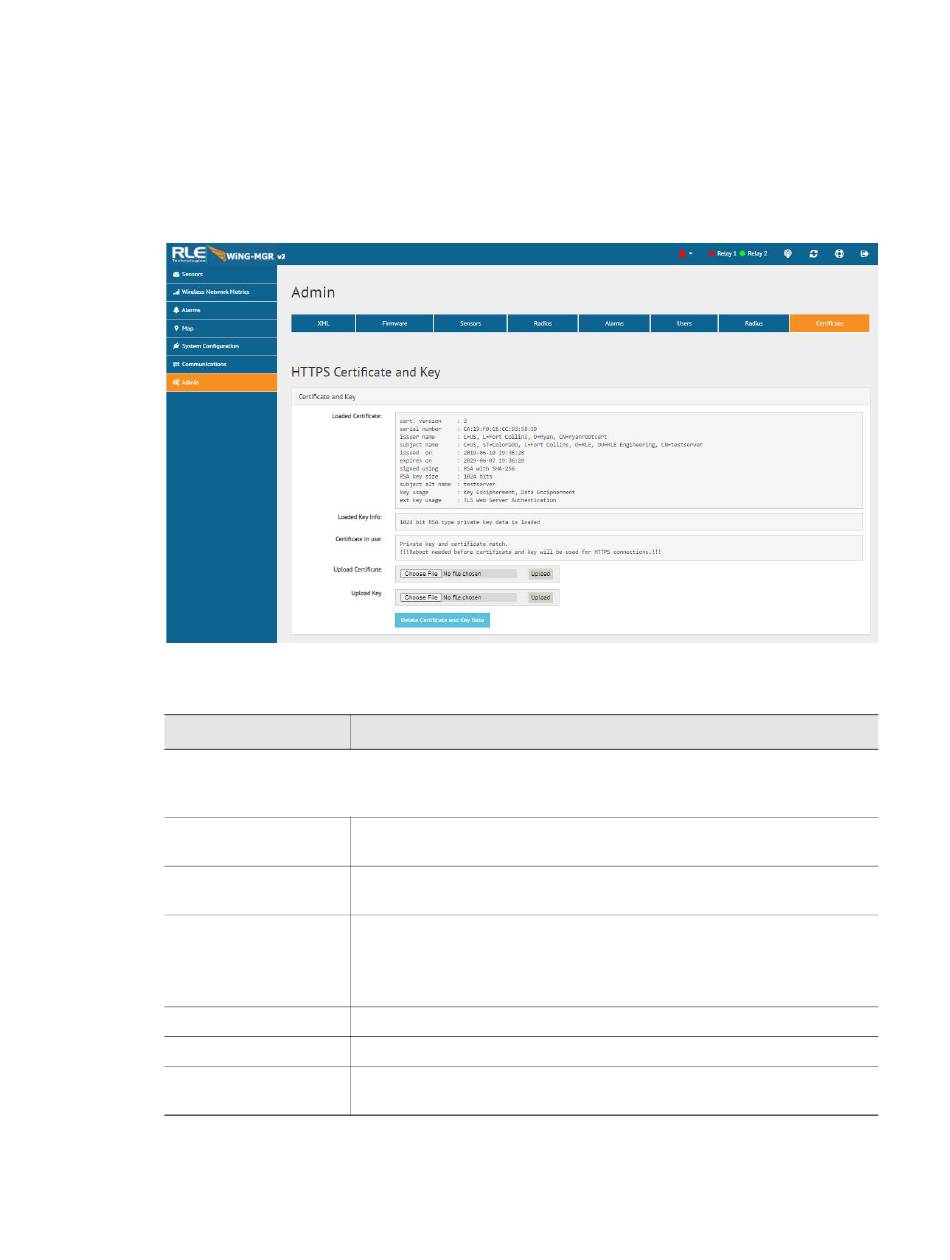
Task: Select Admin in the sidebar
Action: pyautogui.click(x=221, y=382)
